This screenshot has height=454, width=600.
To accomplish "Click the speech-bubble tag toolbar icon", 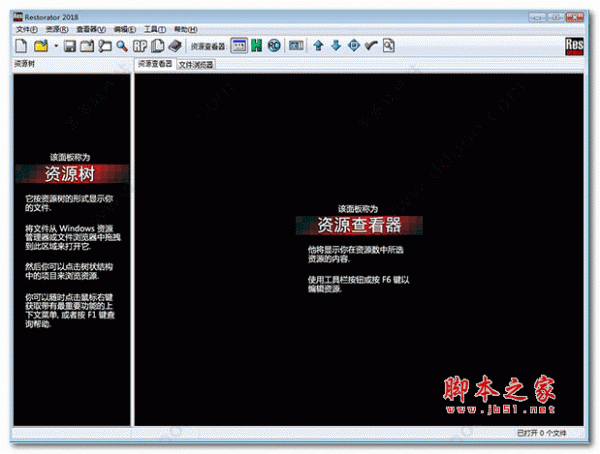I will click(104, 46).
